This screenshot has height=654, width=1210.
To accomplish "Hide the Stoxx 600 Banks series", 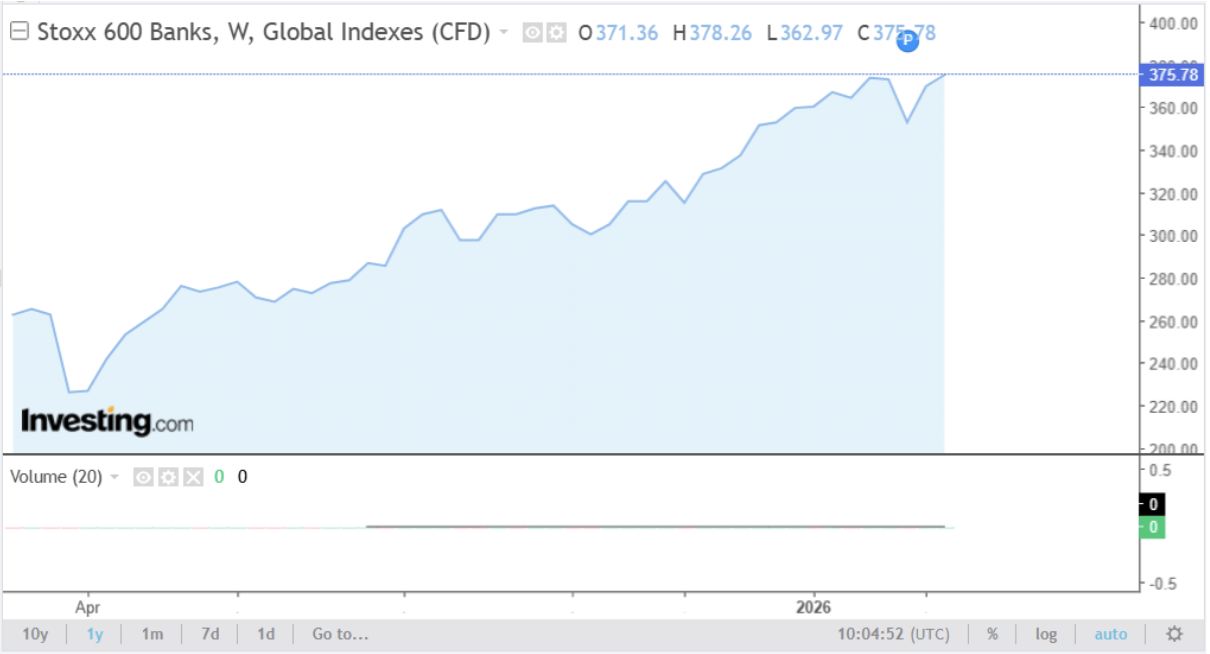I will pos(532,33).
